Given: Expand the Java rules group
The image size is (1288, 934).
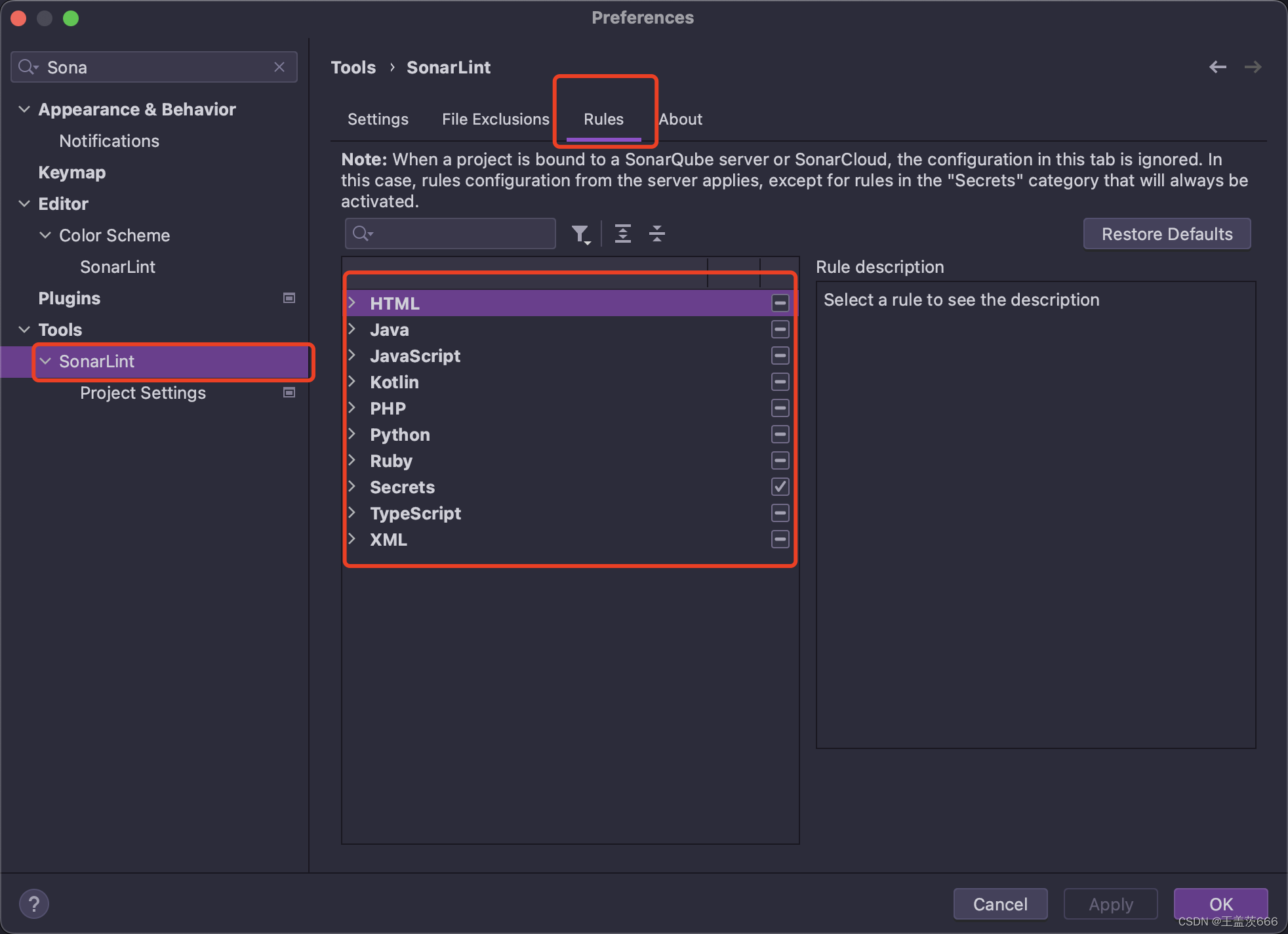Looking at the screenshot, I should [352, 329].
